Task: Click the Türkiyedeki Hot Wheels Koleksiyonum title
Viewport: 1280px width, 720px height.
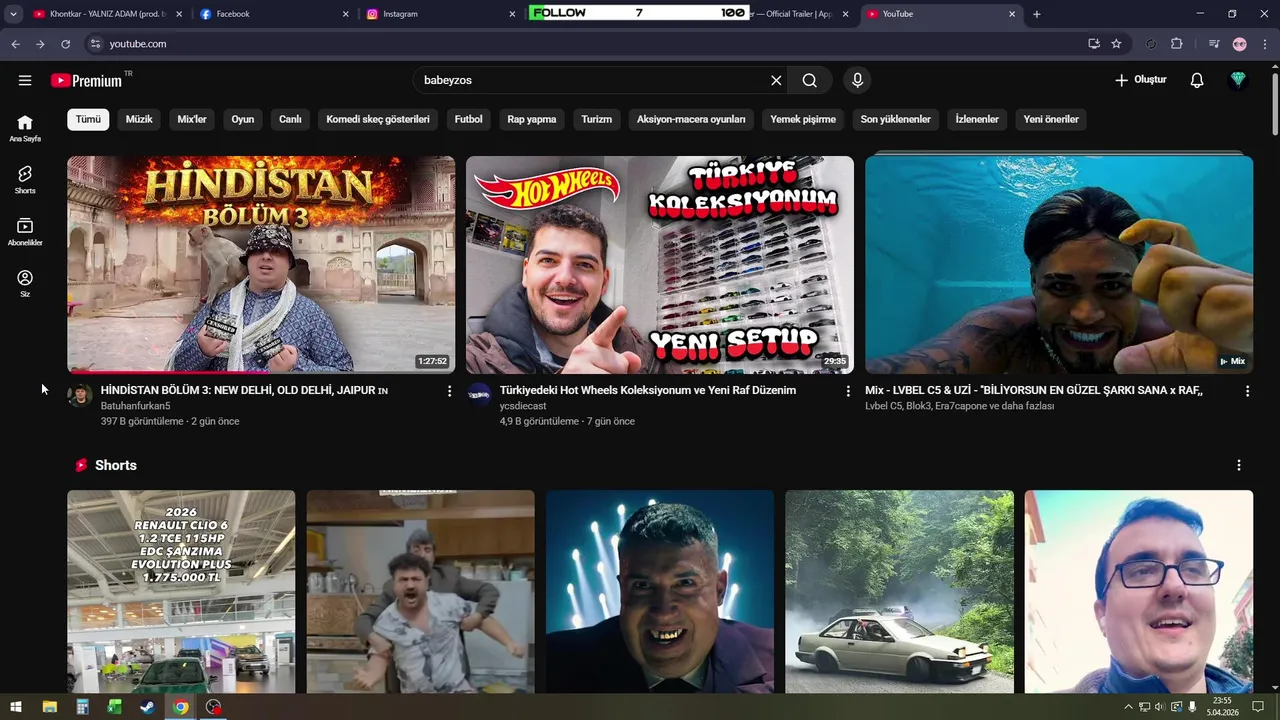Action: 648,390
